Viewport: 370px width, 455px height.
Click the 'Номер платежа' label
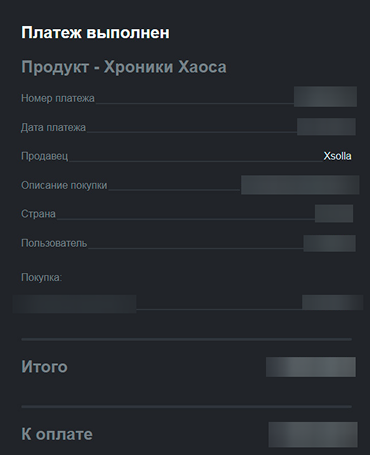pos(58,98)
